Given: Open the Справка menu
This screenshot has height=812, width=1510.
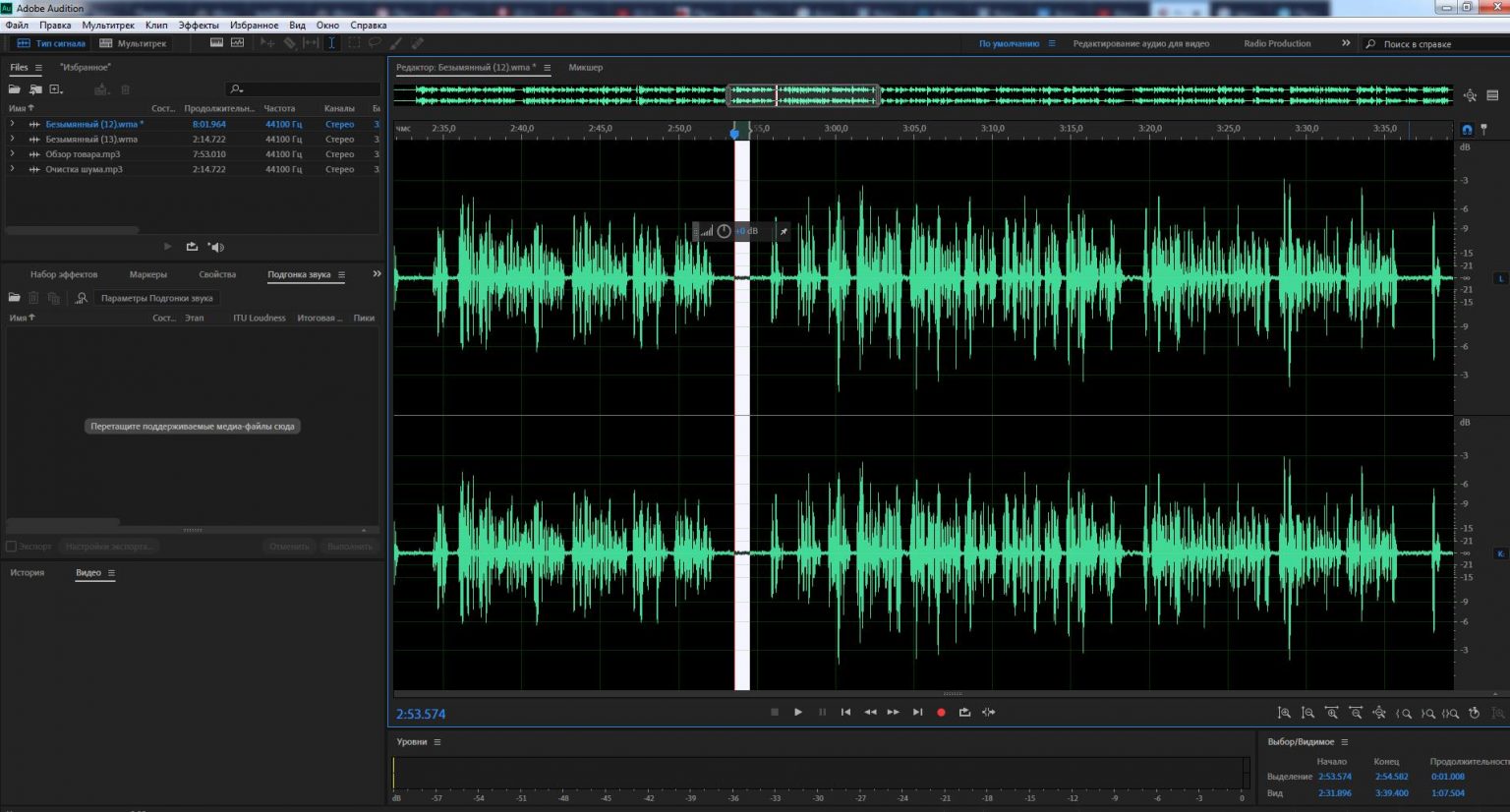Looking at the screenshot, I should 369,25.
